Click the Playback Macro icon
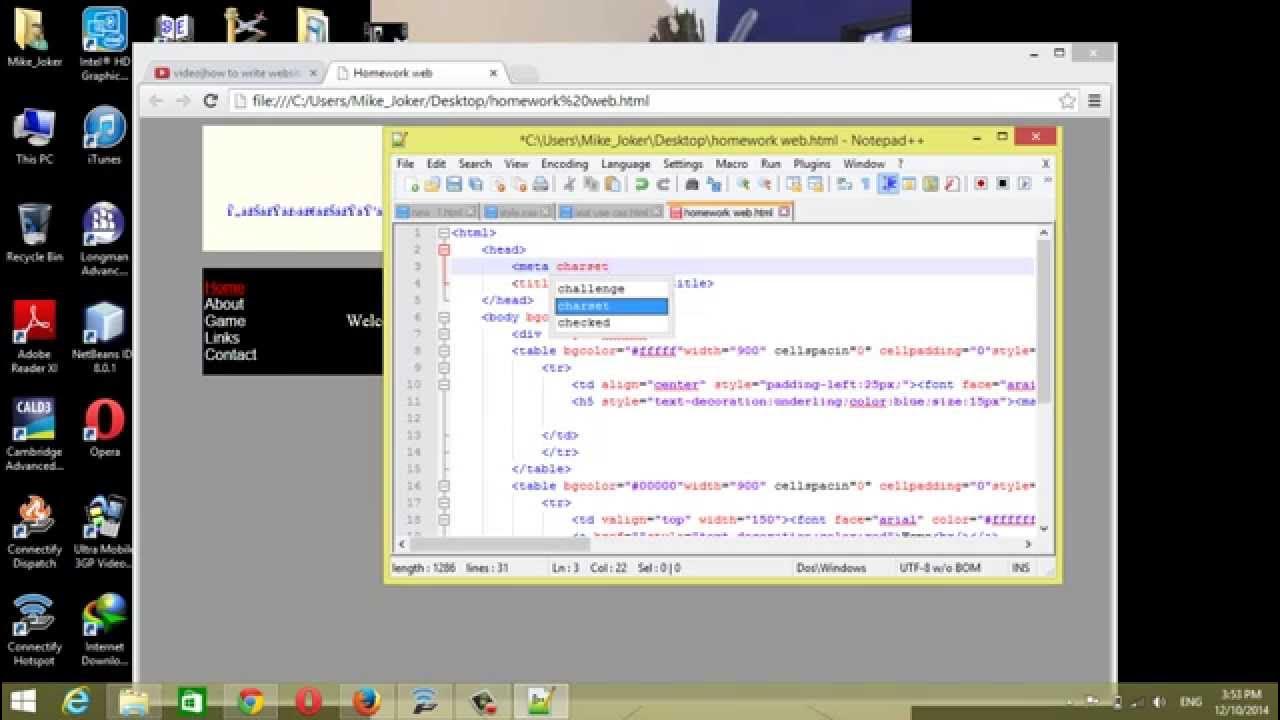The height and width of the screenshot is (720, 1280). [x=1024, y=184]
